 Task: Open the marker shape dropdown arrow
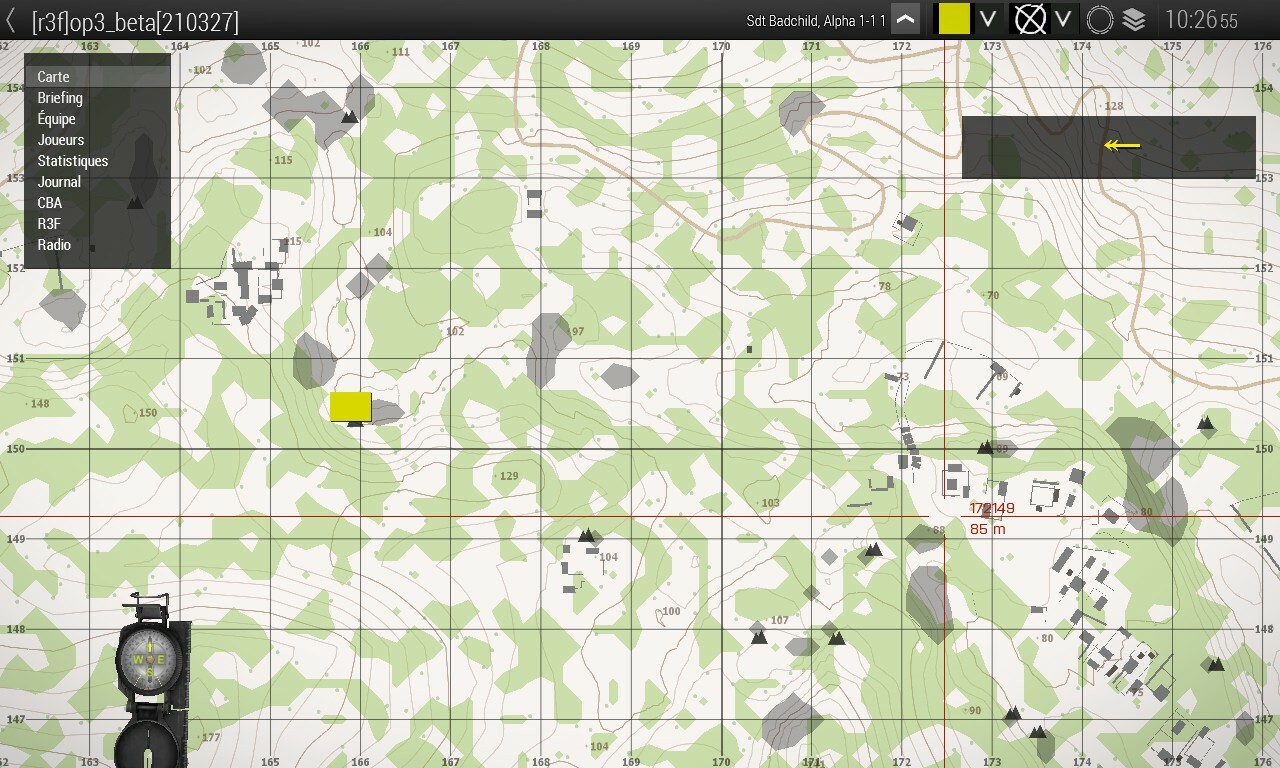pos(1064,19)
